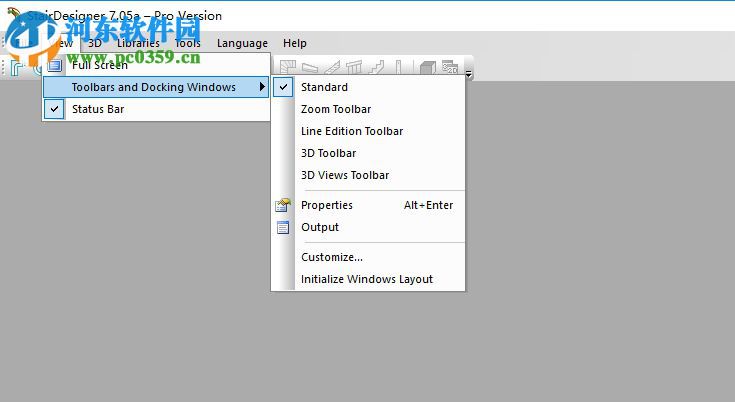
Task: Select the stair side-profile toolbar icon
Action: (x=376, y=67)
